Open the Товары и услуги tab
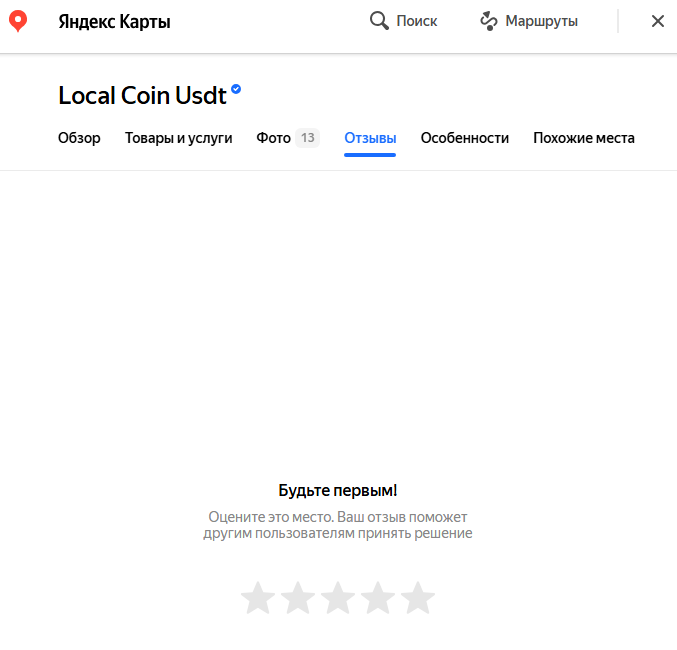 [179, 138]
